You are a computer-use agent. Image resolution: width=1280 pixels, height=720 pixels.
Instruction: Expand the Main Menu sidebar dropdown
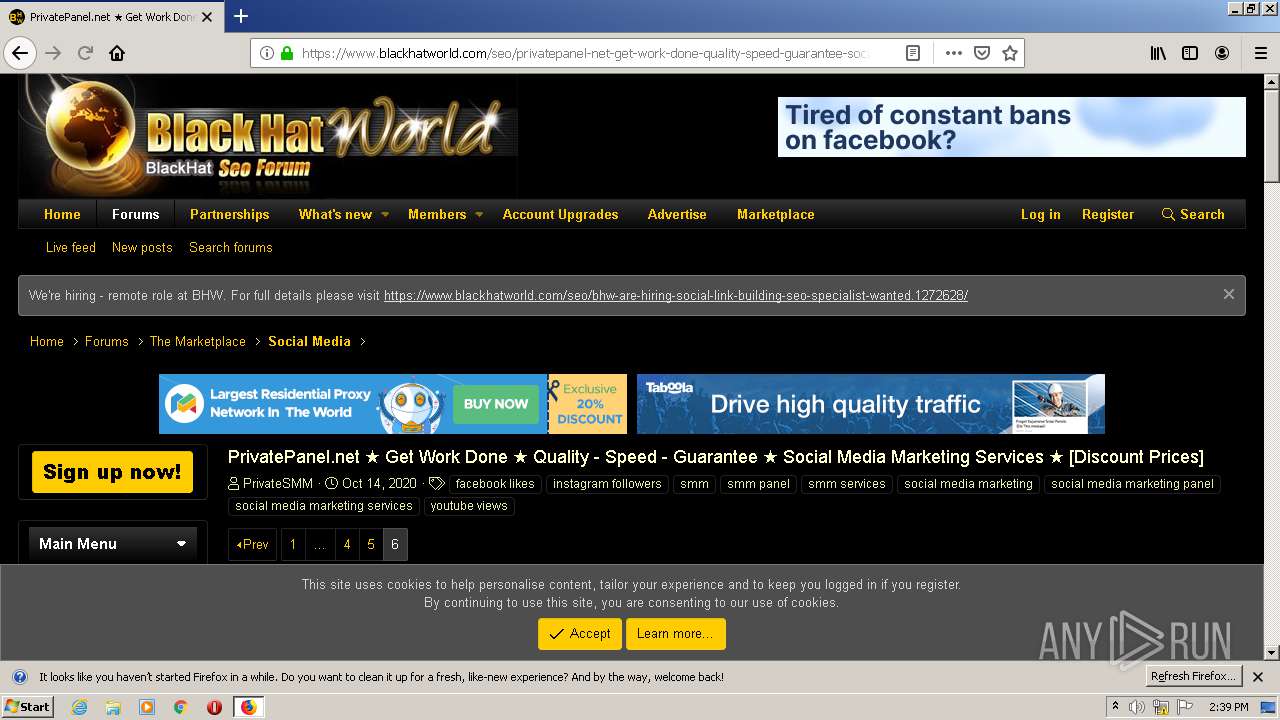tap(181, 544)
